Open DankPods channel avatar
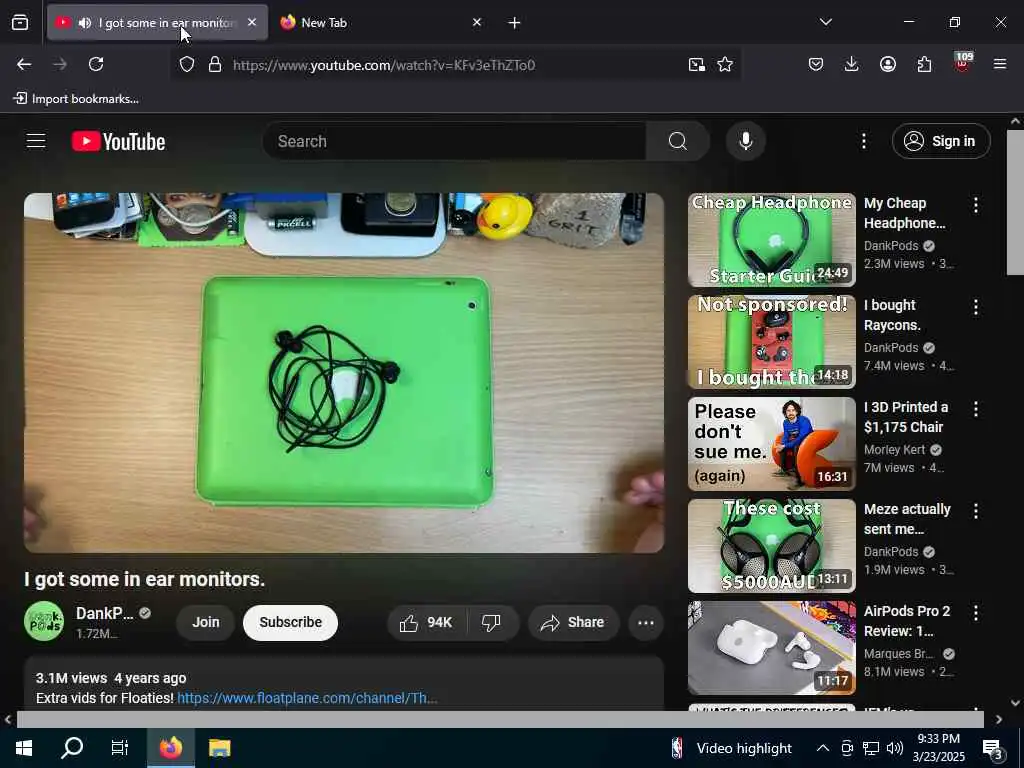1024x768 pixels. click(x=44, y=622)
